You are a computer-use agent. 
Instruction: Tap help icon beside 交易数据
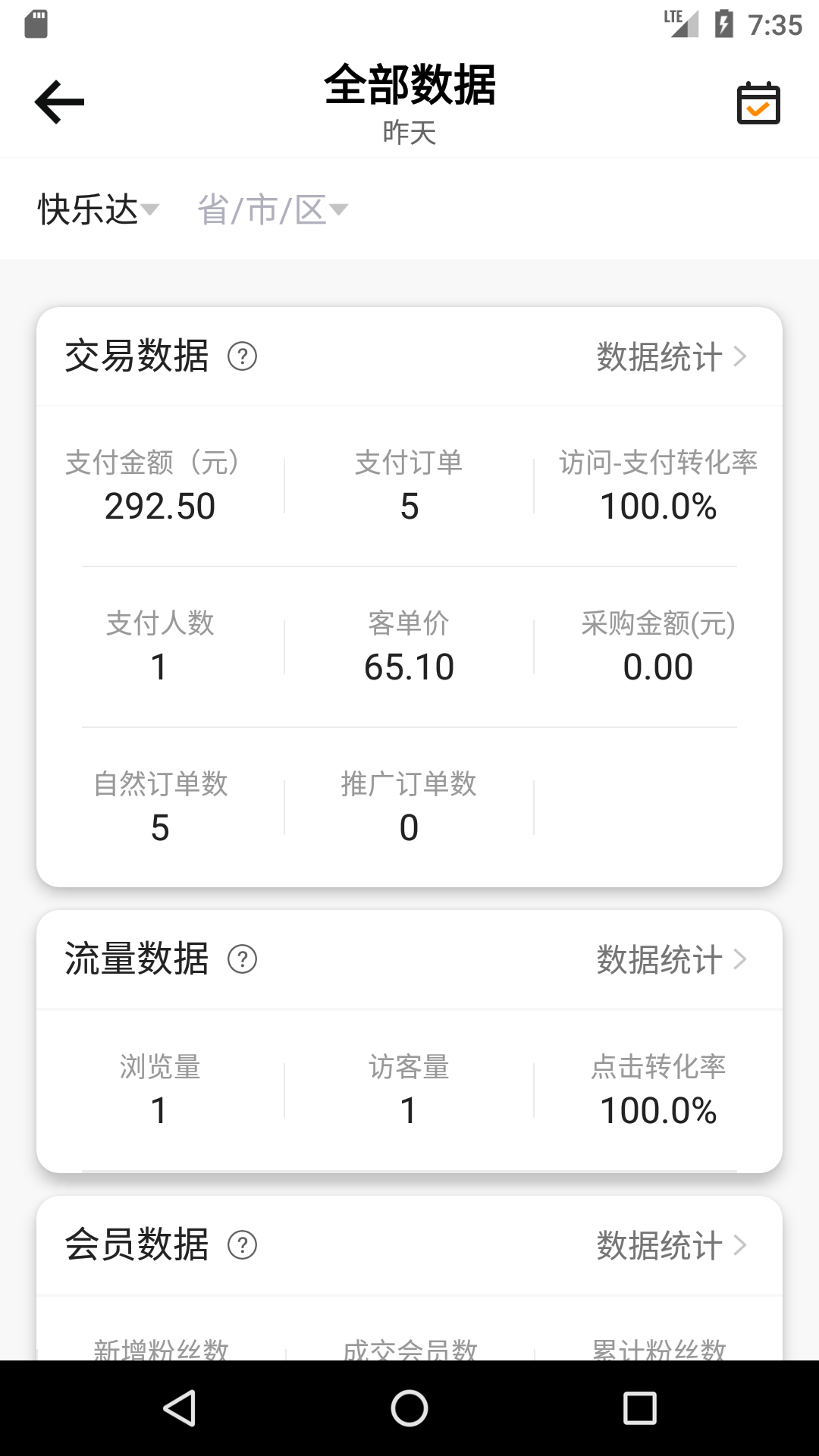[243, 356]
